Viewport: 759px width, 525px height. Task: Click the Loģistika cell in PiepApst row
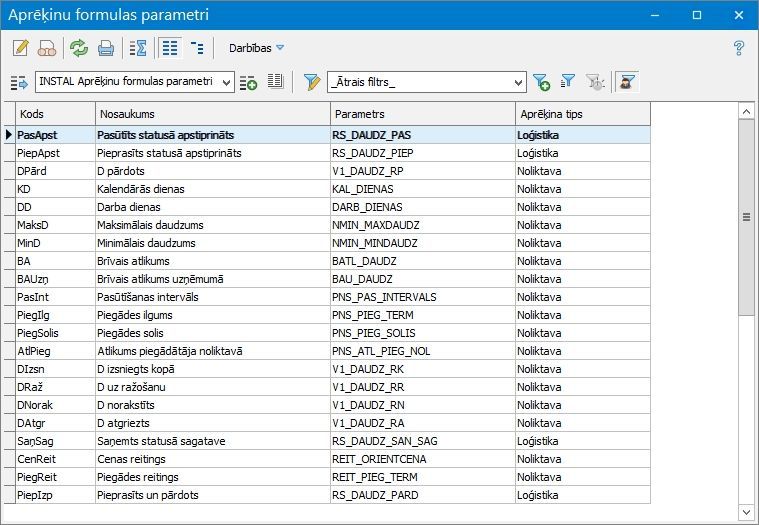(583, 153)
